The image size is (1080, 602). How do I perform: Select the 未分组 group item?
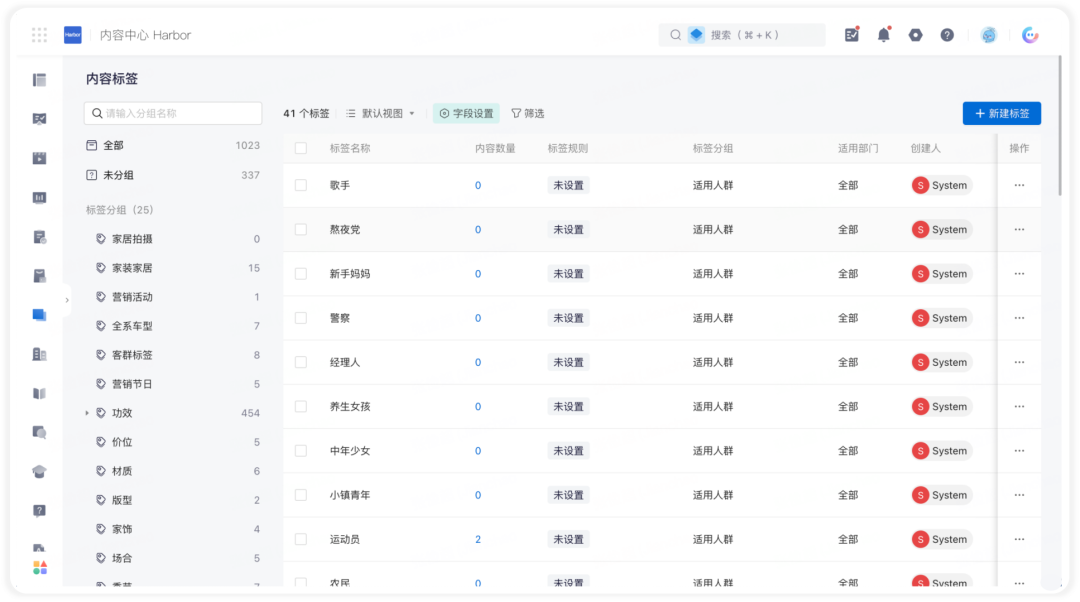pyautogui.click(x=172, y=175)
